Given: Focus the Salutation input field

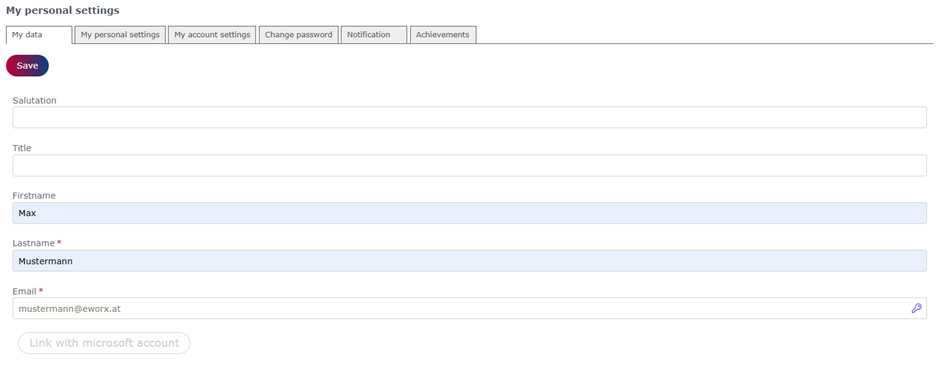Looking at the screenshot, I should 469,118.
